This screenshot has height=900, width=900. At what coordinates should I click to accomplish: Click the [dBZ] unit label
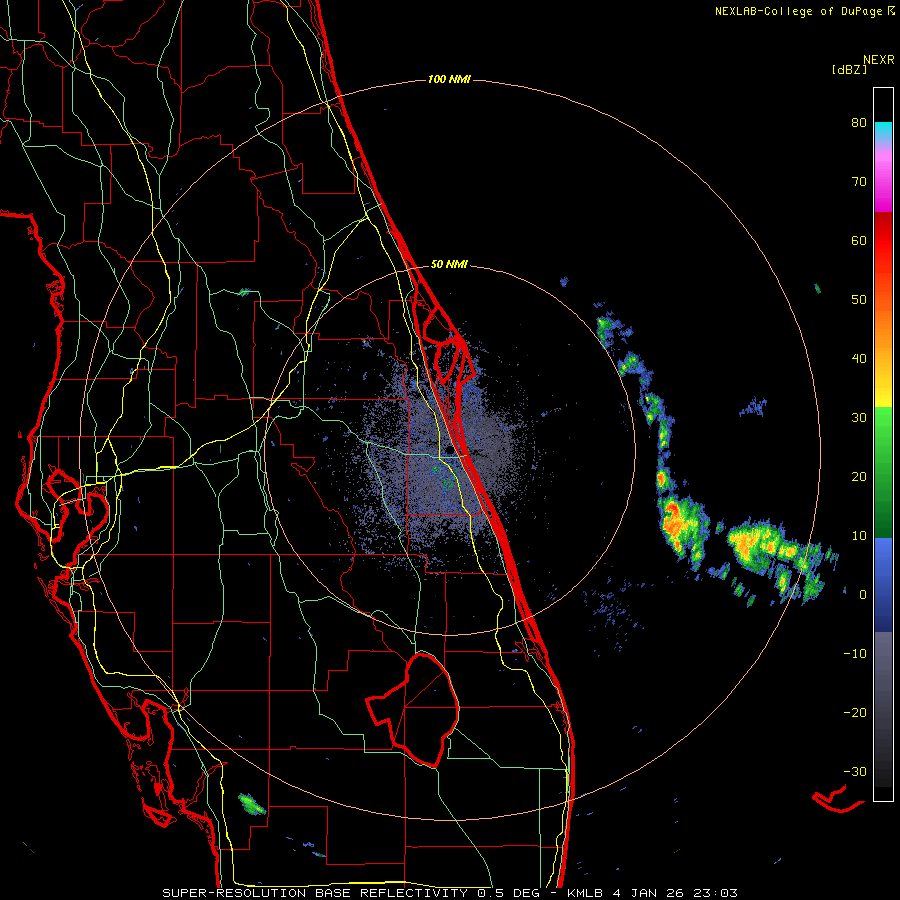tap(849, 69)
